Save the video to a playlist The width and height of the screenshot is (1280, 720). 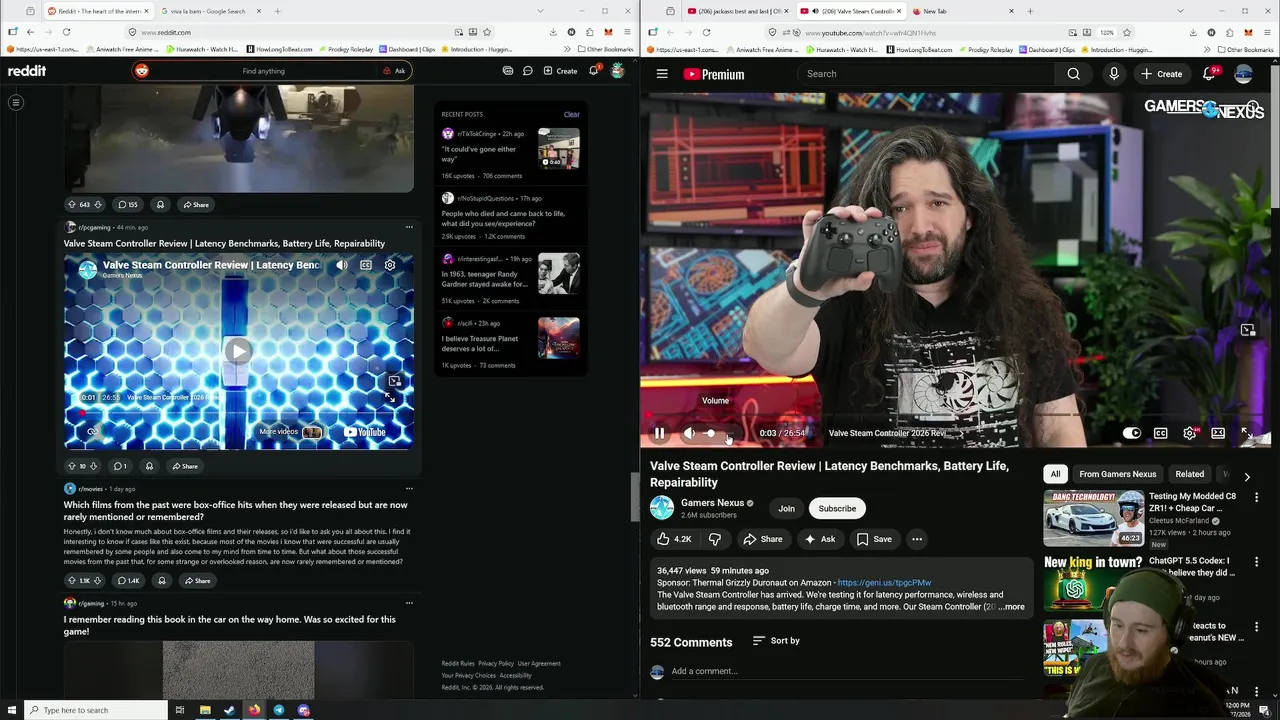pyautogui.click(x=874, y=539)
